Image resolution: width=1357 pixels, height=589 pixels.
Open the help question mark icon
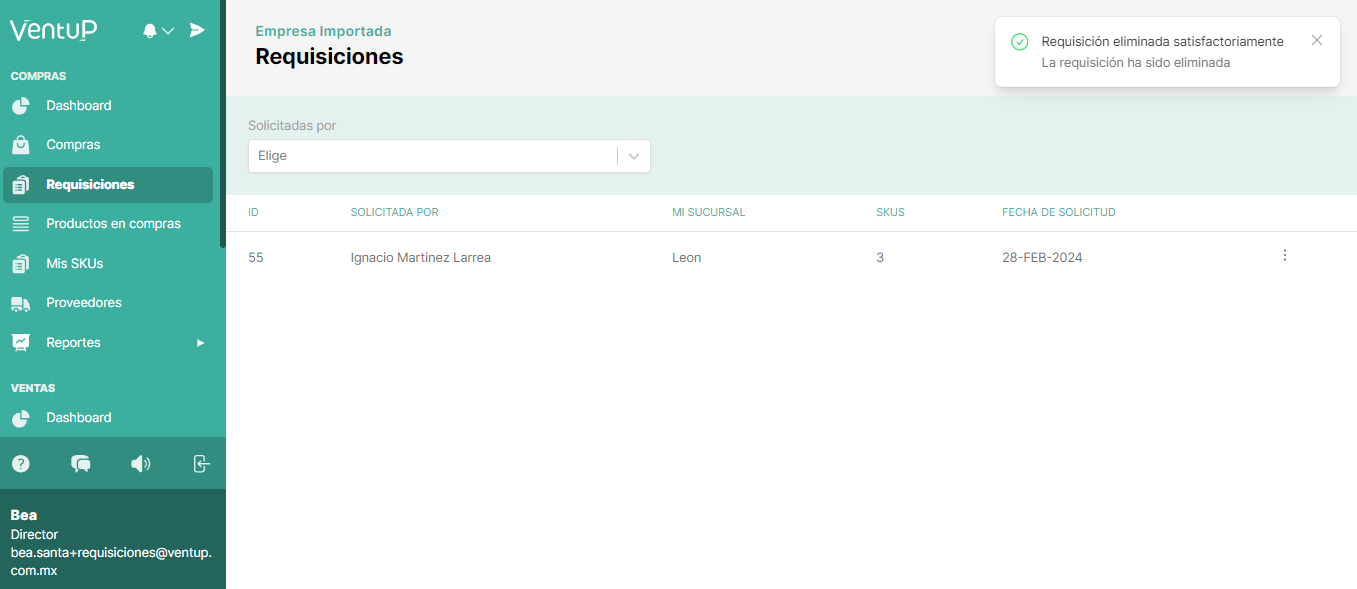(x=20, y=463)
